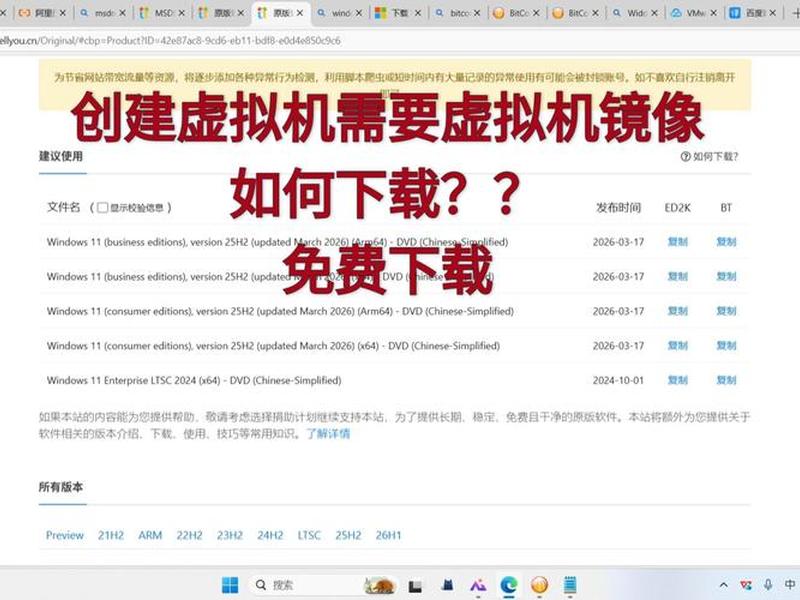Copy ED2K link for business editions Arm64

point(678,242)
